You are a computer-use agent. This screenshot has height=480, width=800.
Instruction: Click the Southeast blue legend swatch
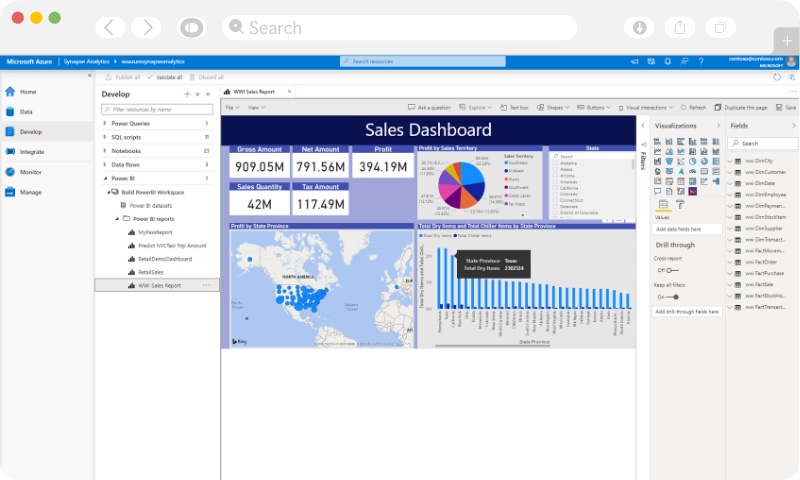coord(506,163)
